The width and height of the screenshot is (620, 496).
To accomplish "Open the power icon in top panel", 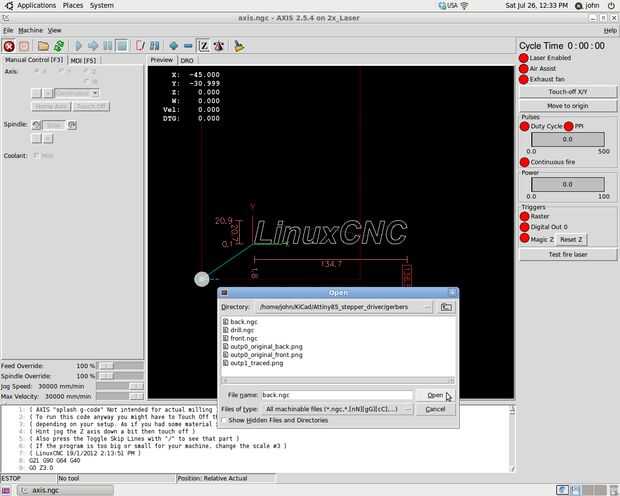I will [611, 6].
